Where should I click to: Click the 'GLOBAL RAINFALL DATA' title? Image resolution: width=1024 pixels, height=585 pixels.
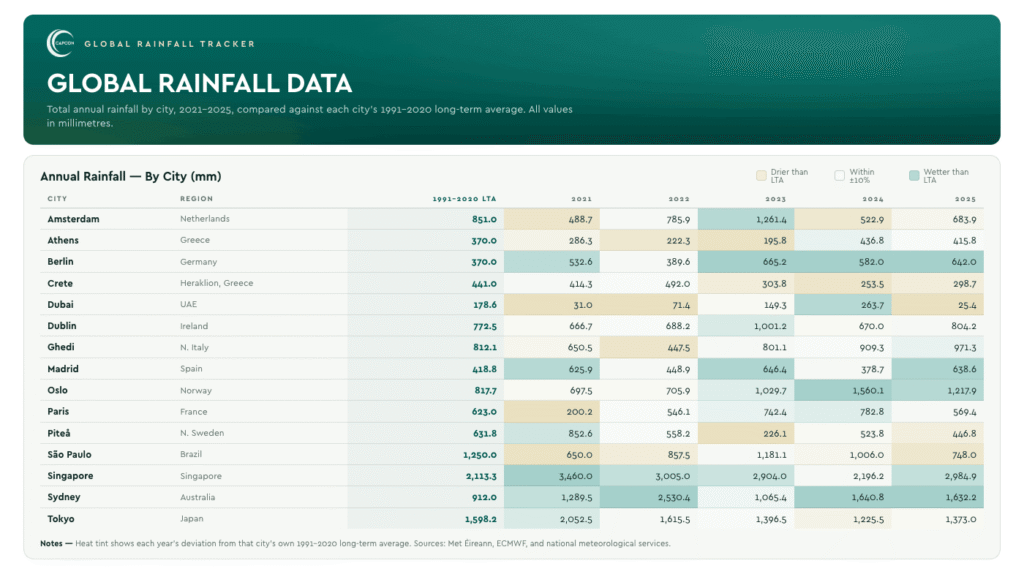[x=199, y=84]
